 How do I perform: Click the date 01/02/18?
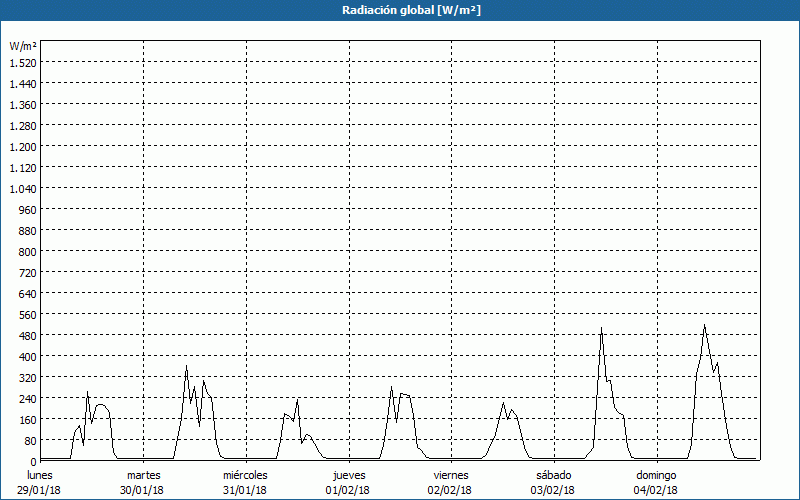coord(347,490)
